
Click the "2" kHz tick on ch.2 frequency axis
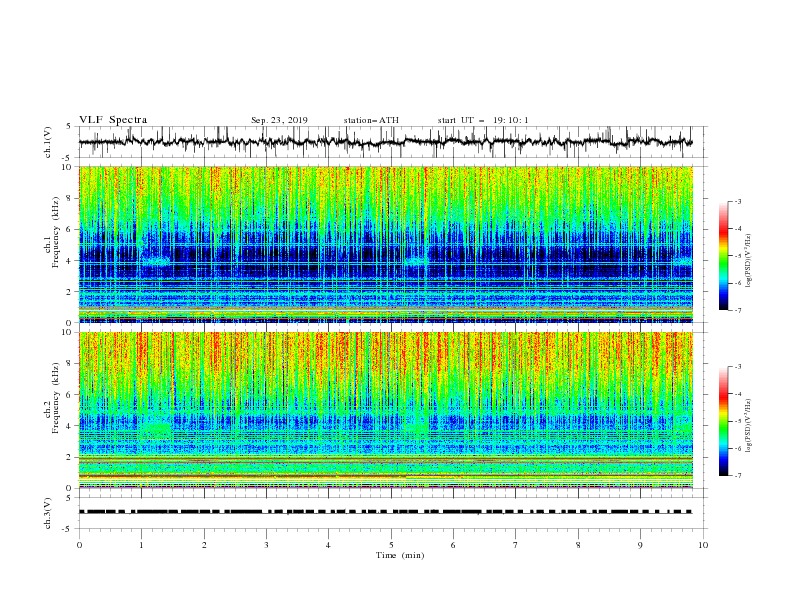(70, 457)
